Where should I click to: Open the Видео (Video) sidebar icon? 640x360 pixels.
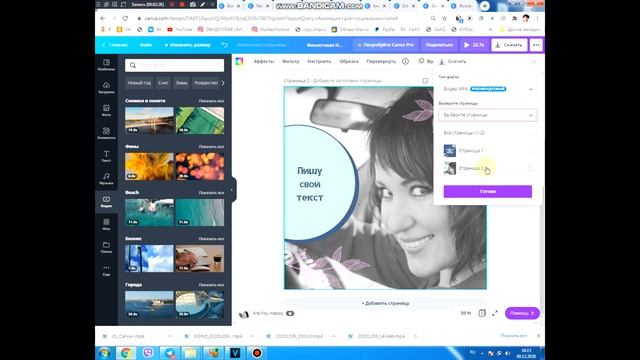point(106,202)
